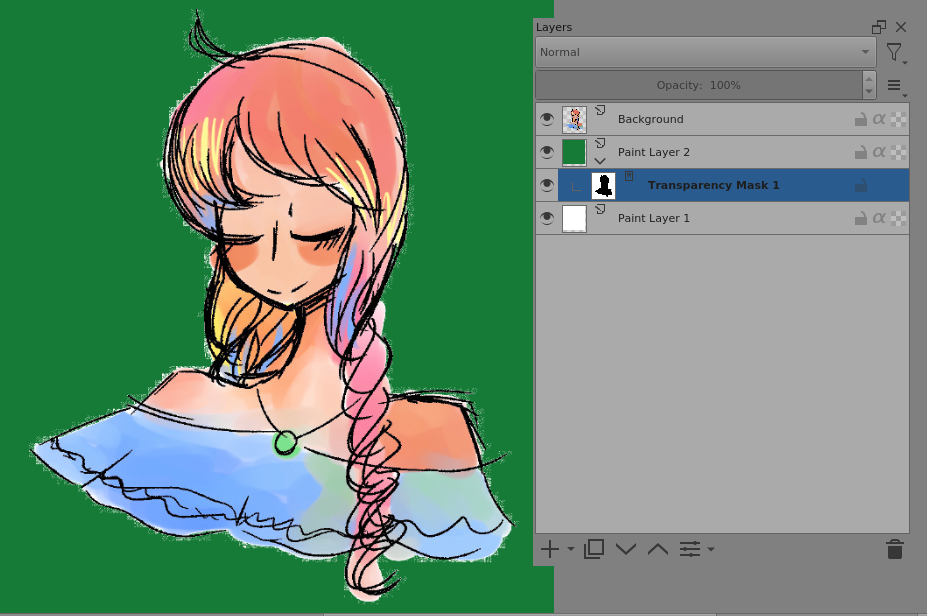Toggle visibility of Transparency Mask 1
Image resolution: width=927 pixels, height=616 pixels.
(547, 186)
